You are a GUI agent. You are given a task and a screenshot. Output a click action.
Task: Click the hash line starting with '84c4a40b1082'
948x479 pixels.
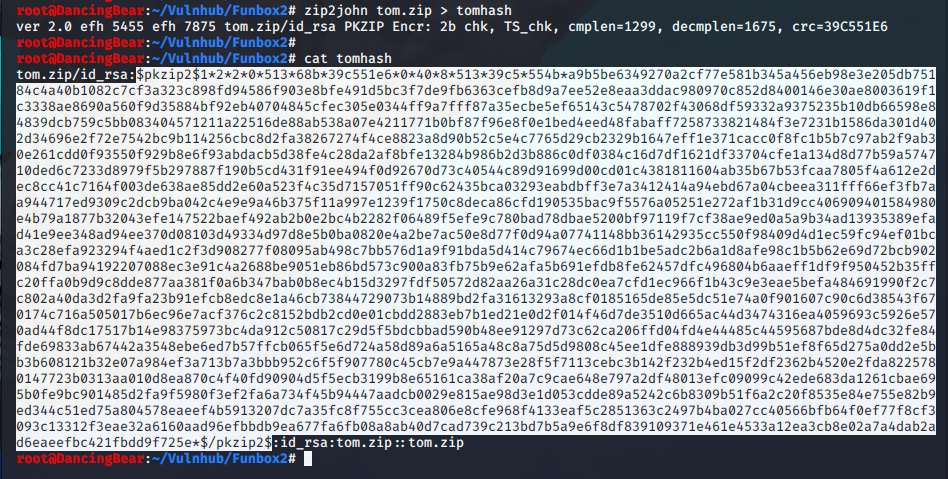click(x=476, y=90)
